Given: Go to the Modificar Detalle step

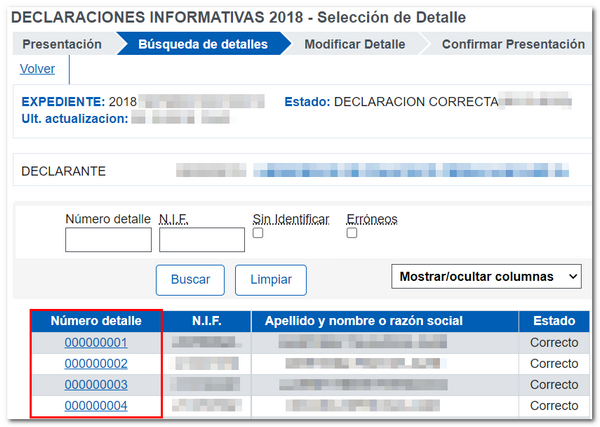Looking at the screenshot, I should (354, 44).
